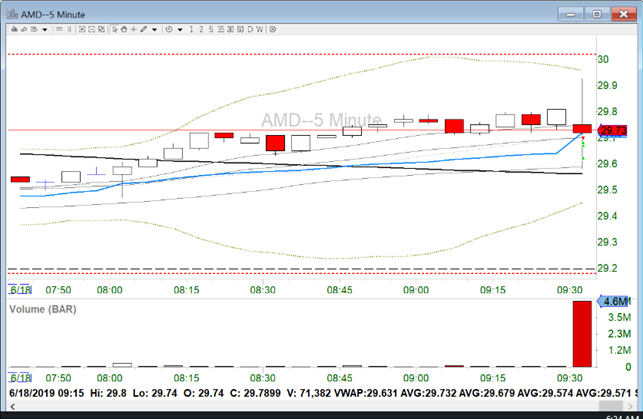Switch to 1 minute timeframe
The image size is (643, 419).
(x=192, y=29)
